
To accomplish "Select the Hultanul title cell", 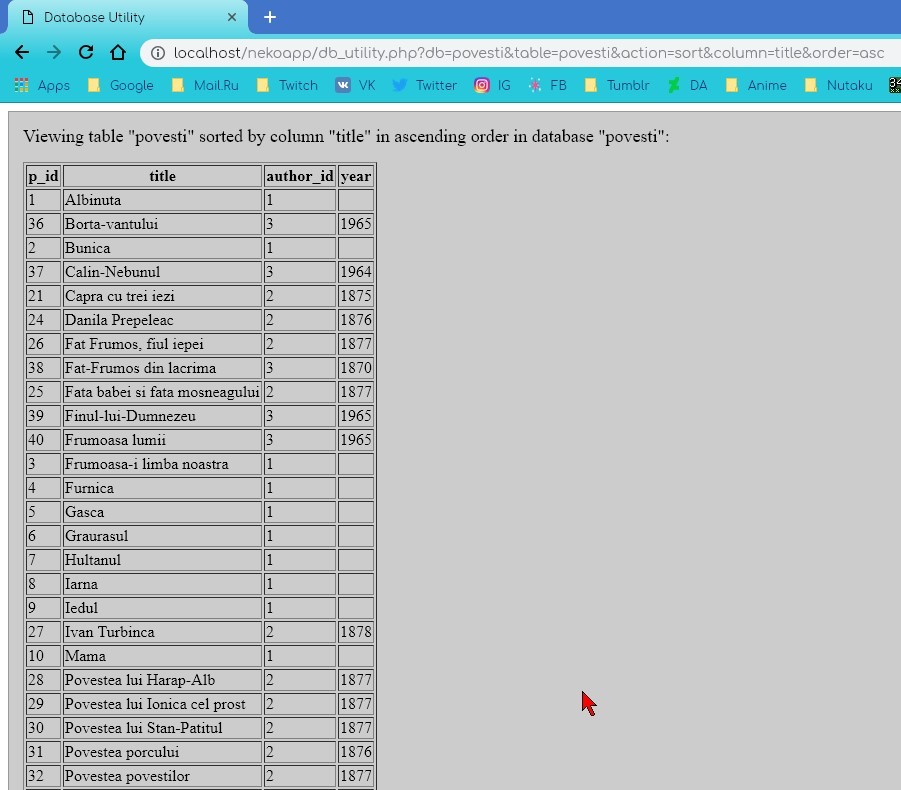I will 162,560.
